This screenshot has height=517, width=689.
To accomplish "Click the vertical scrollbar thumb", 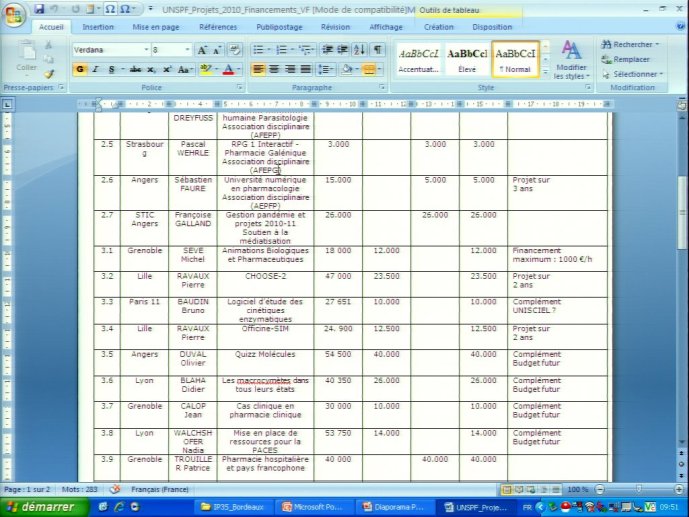I will click(x=682, y=211).
